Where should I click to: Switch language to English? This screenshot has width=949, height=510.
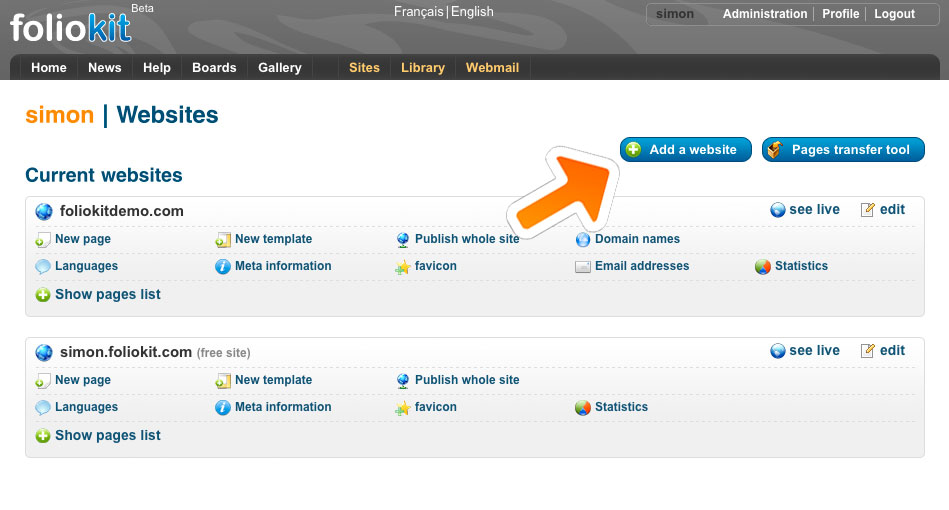[x=472, y=11]
